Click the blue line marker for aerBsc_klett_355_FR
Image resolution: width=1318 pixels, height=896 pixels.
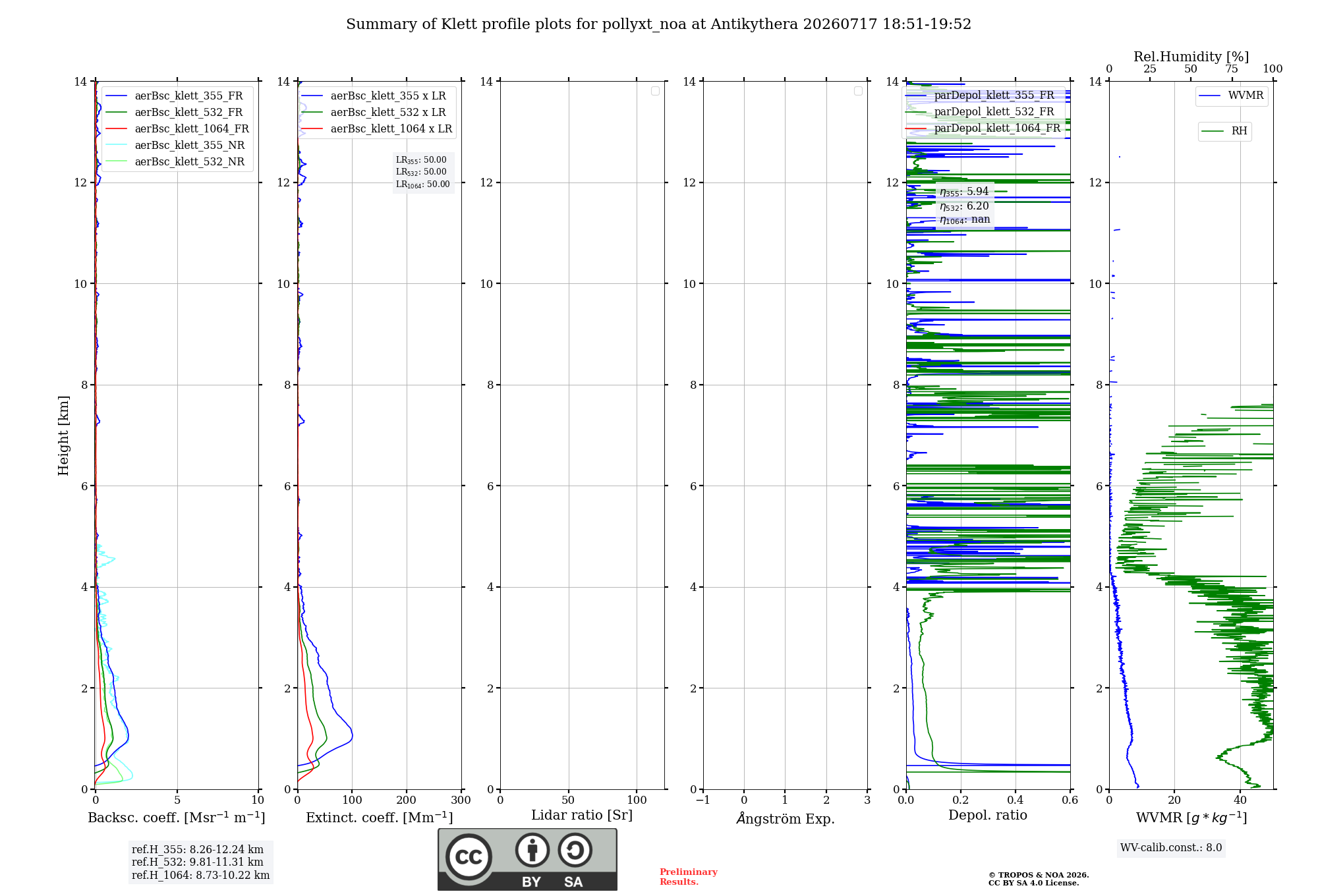click(116, 96)
